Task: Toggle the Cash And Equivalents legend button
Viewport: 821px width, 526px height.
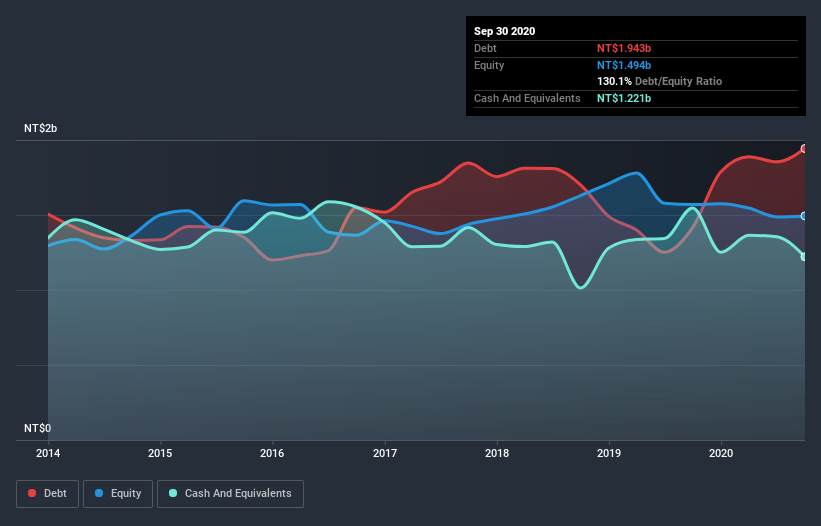Action: coord(230,494)
